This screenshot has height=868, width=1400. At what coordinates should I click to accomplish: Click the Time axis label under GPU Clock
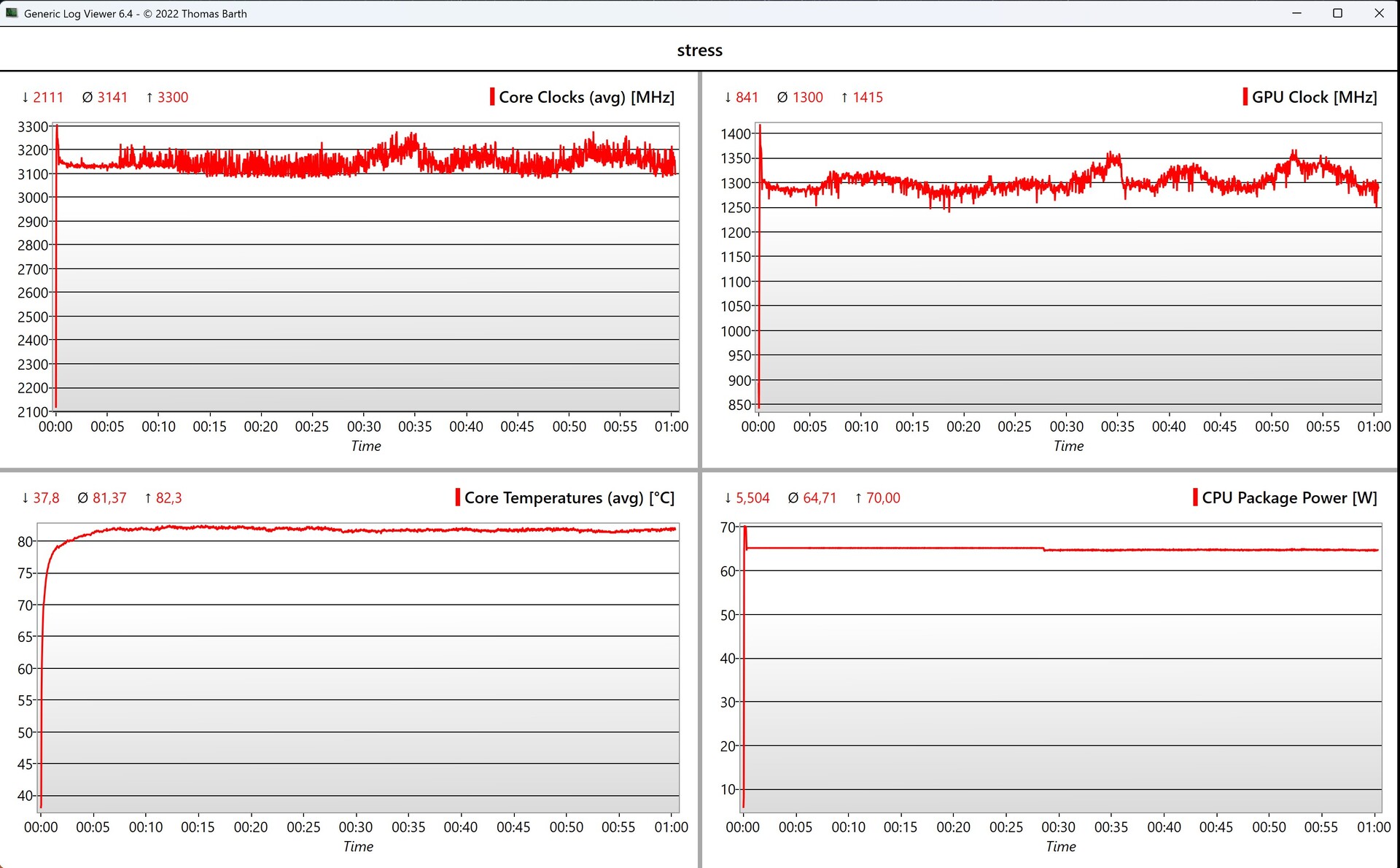coord(1068,446)
